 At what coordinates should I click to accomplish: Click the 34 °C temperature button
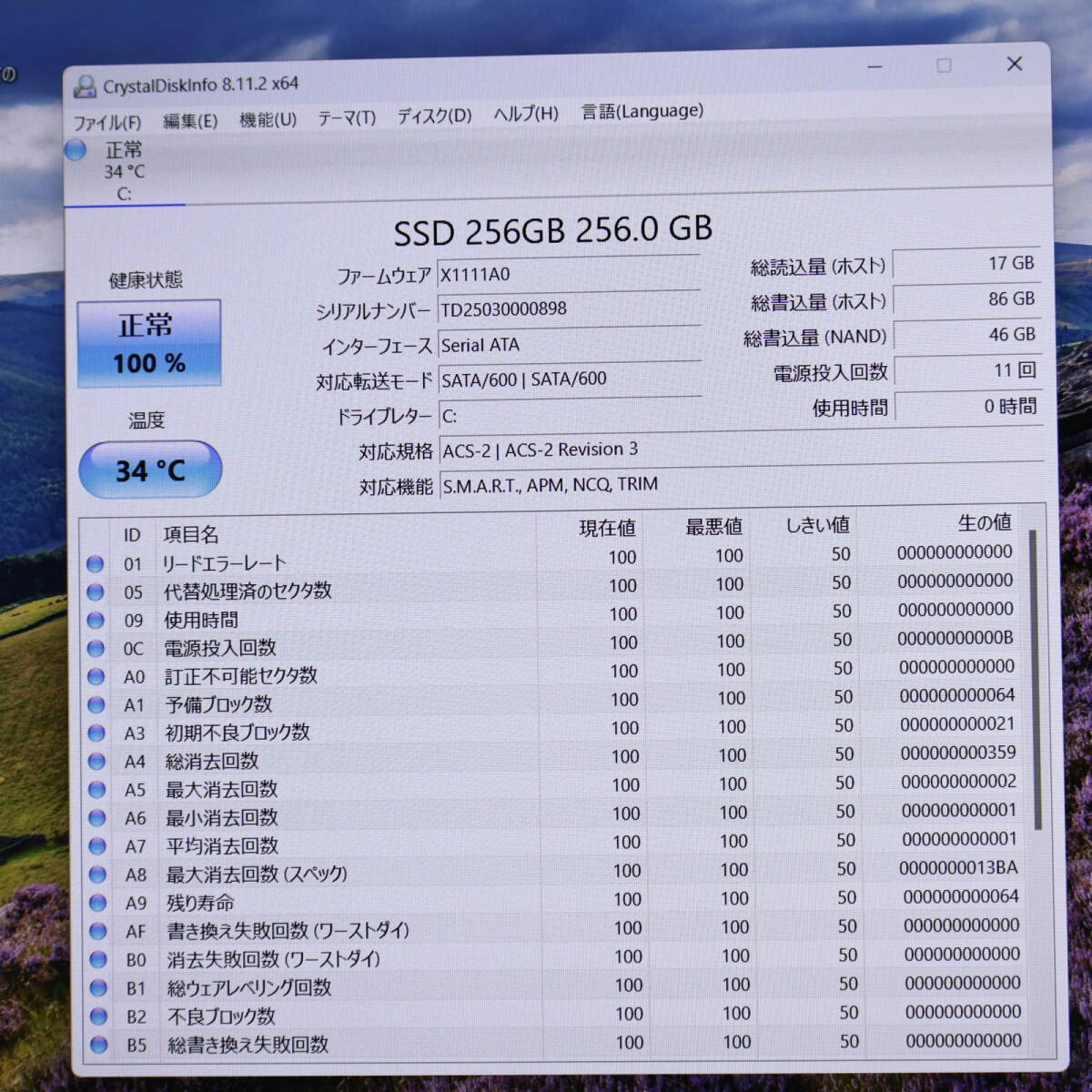(x=150, y=470)
